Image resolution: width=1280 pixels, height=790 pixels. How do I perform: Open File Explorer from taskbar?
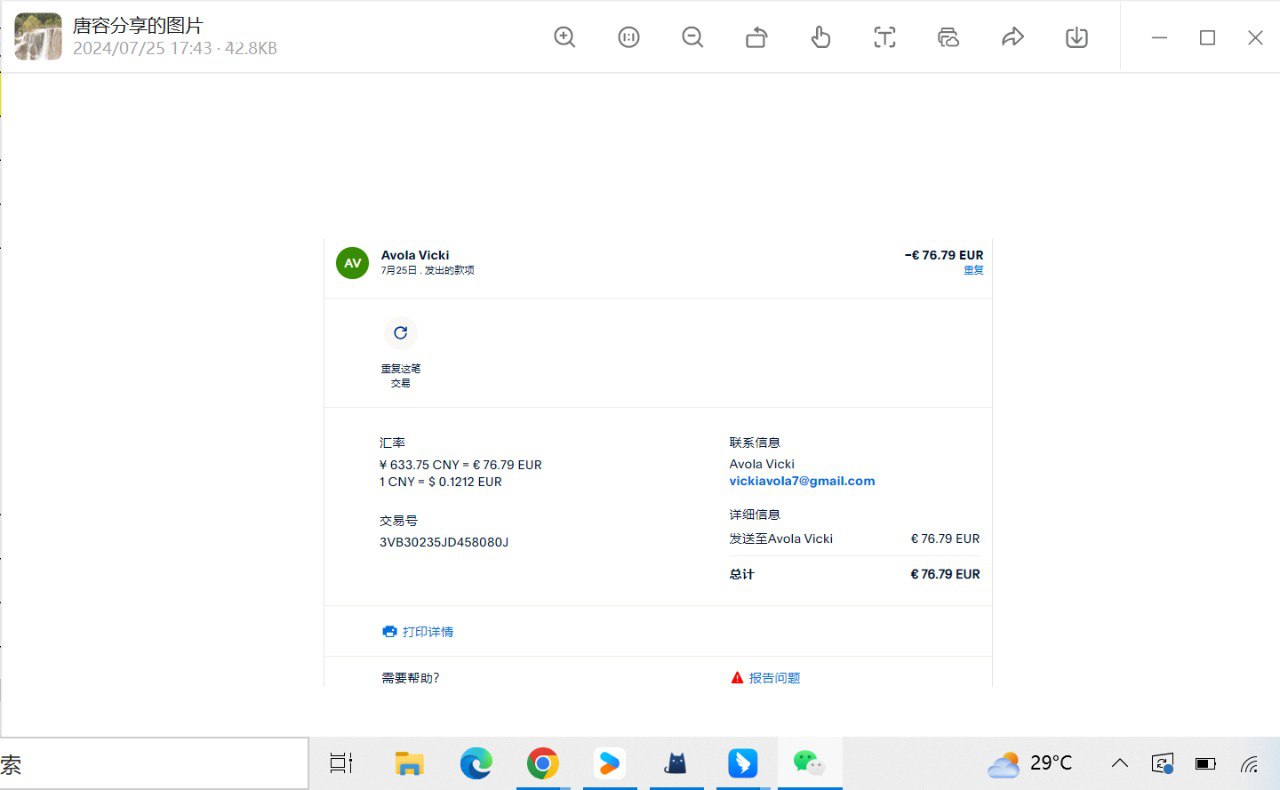tap(409, 764)
